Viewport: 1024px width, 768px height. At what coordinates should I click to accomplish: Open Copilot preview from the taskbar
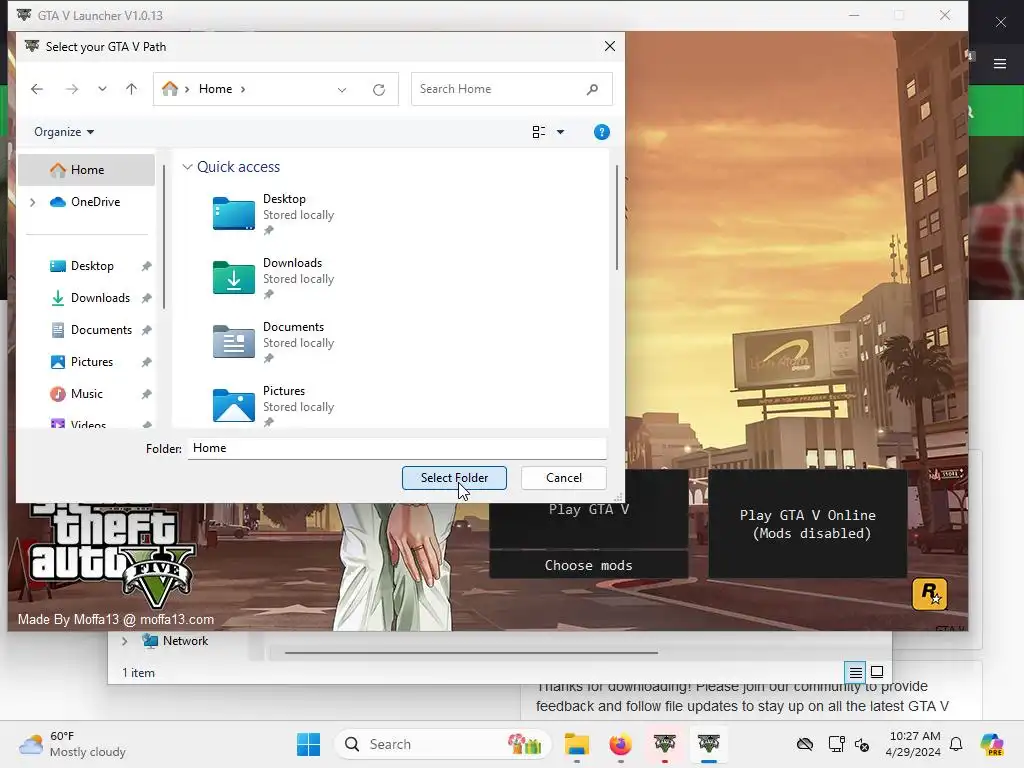[x=991, y=744]
